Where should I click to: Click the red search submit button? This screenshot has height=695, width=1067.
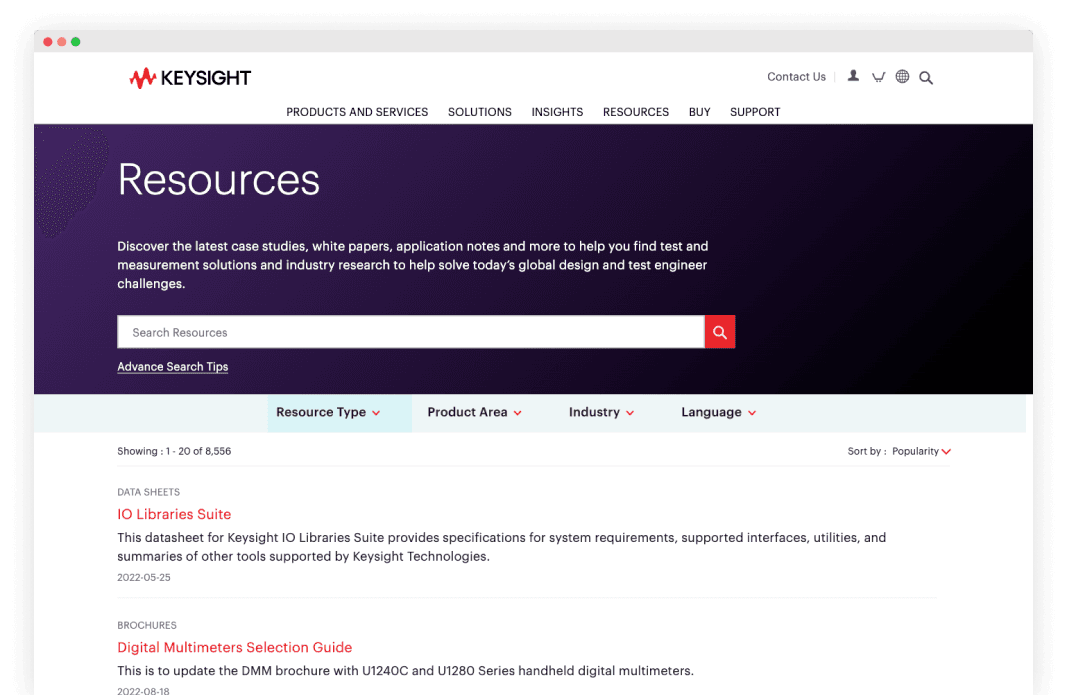[x=720, y=332]
